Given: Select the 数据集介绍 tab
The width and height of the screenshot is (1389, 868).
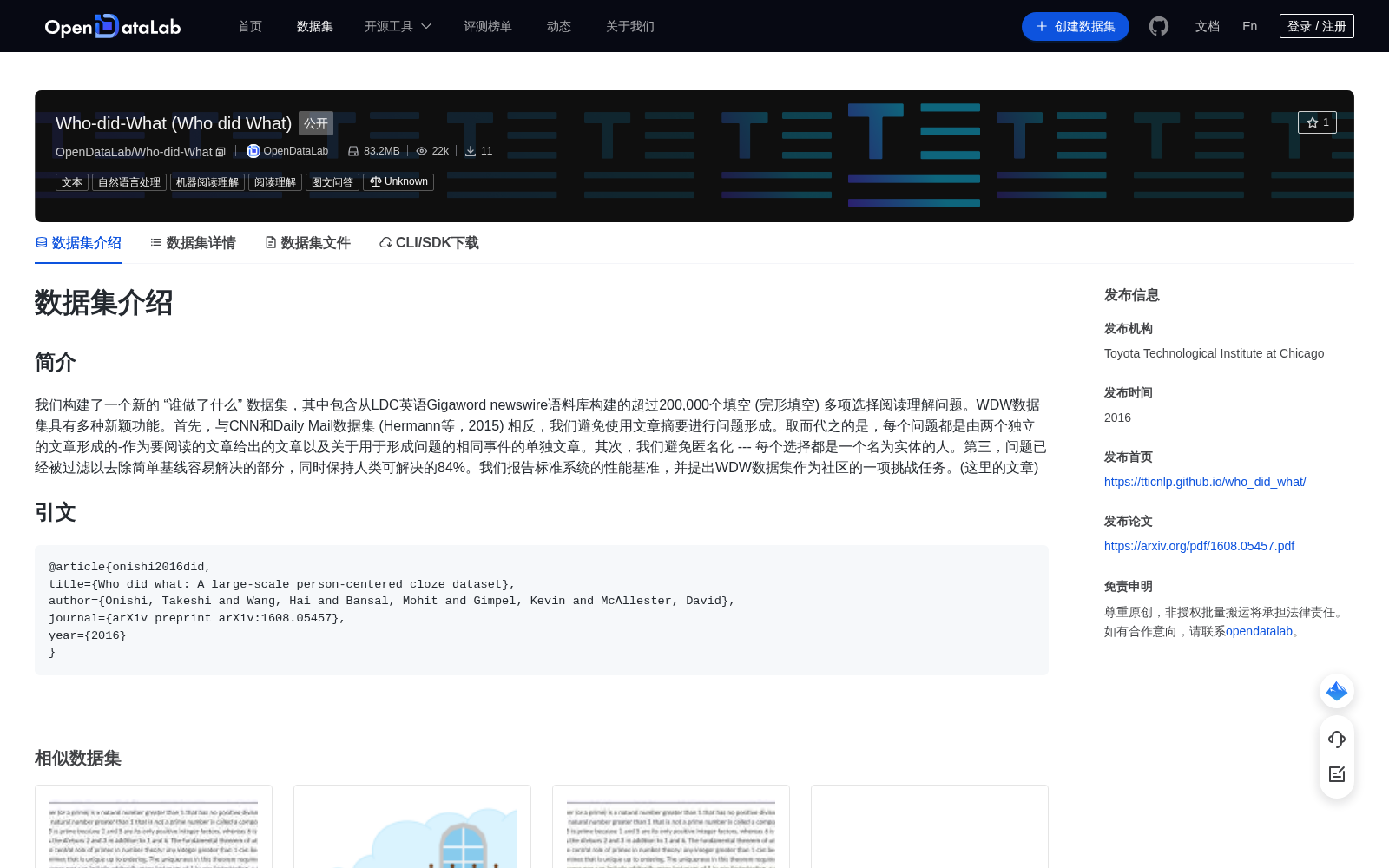Looking at the screenshot, I should [78, 243].
